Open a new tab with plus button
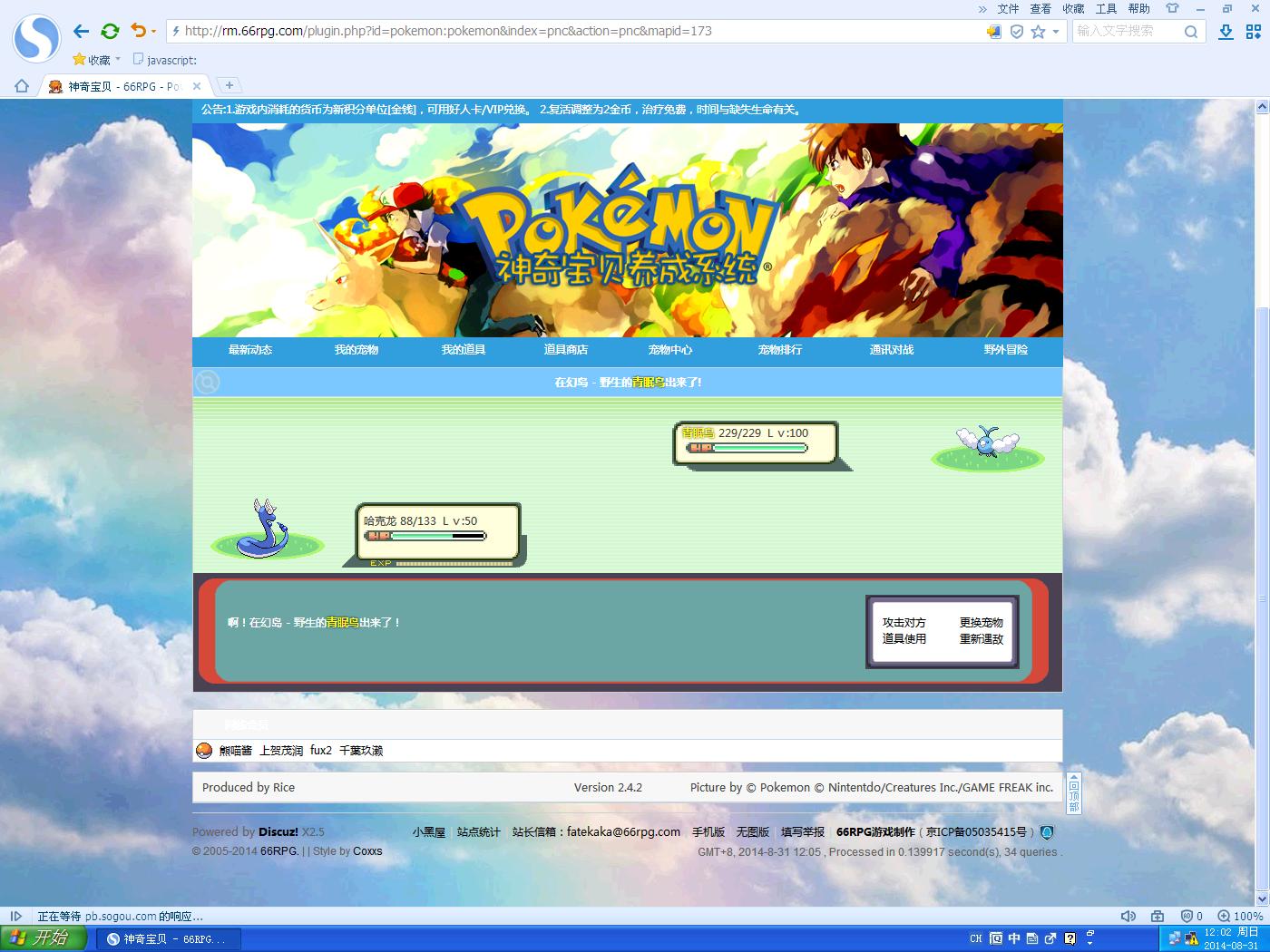 point(230,85)
